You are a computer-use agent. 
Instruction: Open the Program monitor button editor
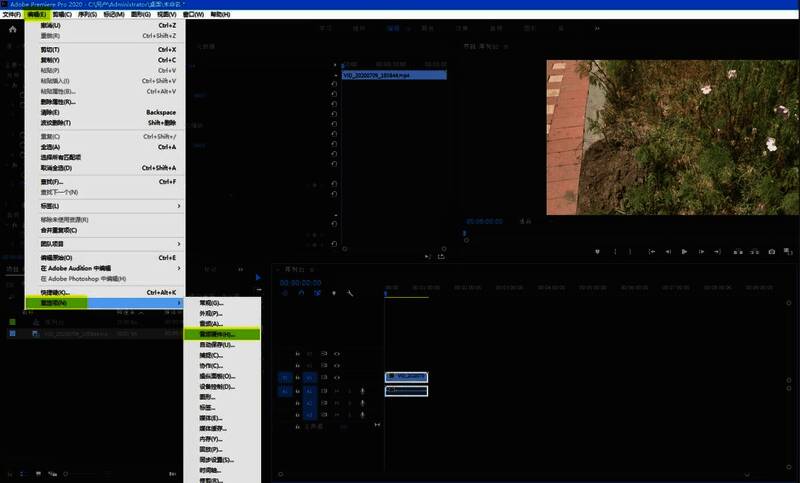pyautogui.click(x=787, y=252)
